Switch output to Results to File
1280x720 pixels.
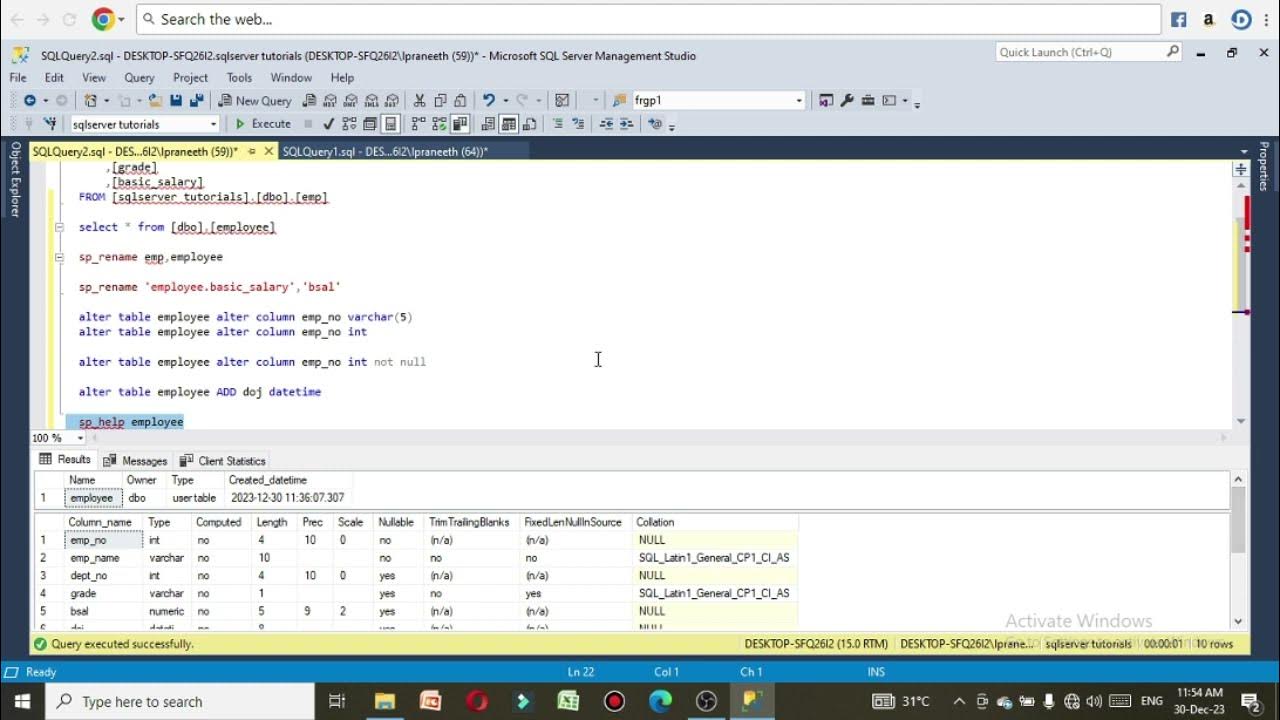(529, 124)
